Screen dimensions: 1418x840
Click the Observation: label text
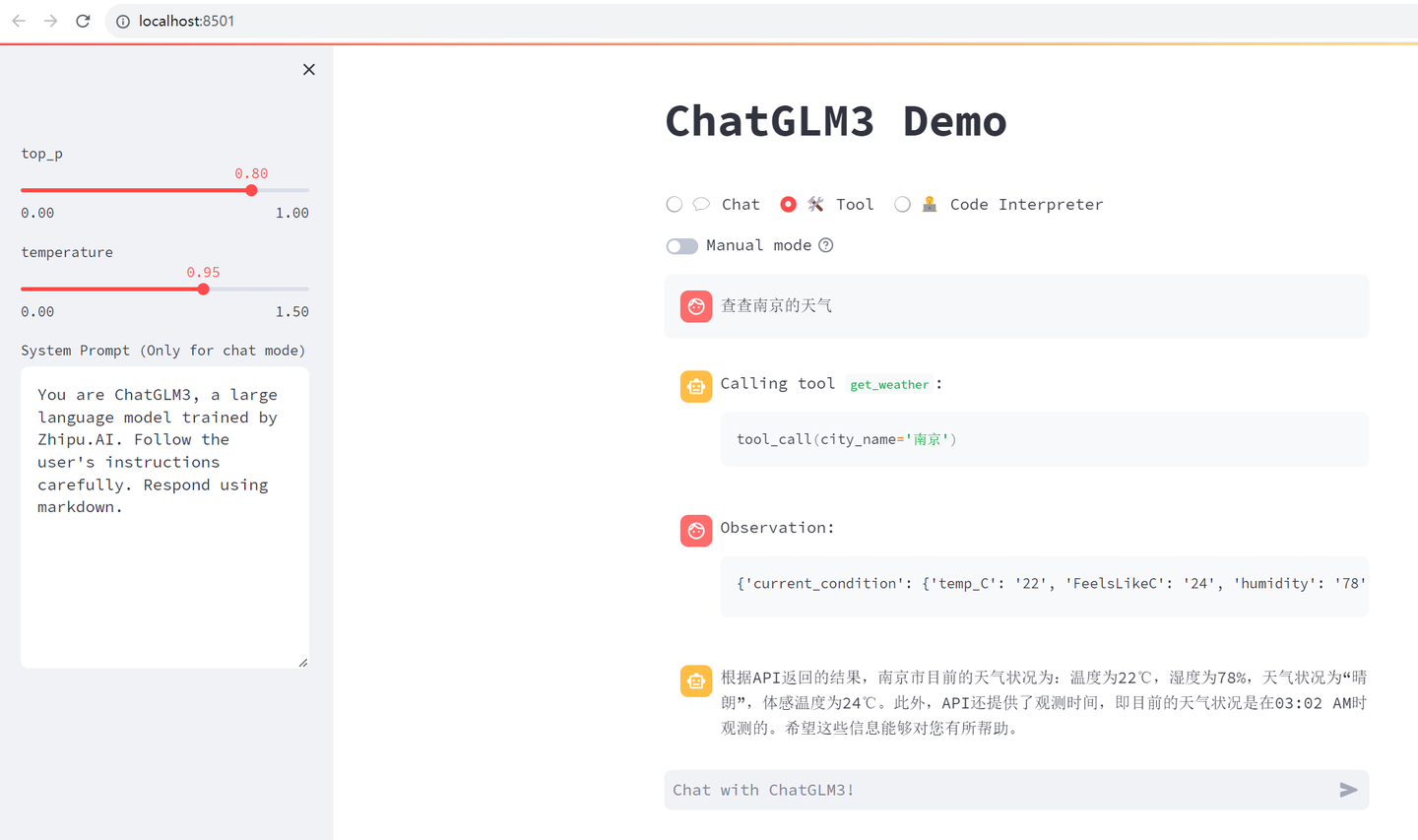coord(777,528)
